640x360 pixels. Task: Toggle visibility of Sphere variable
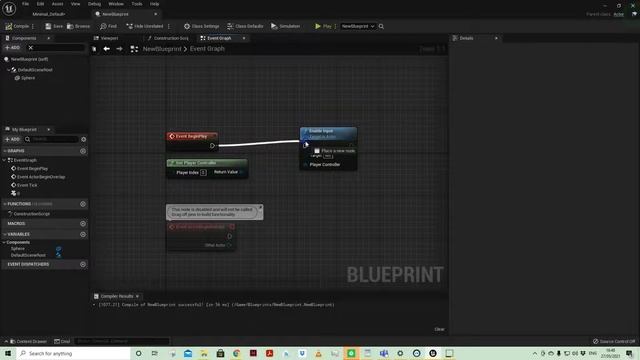pos(58,249)
